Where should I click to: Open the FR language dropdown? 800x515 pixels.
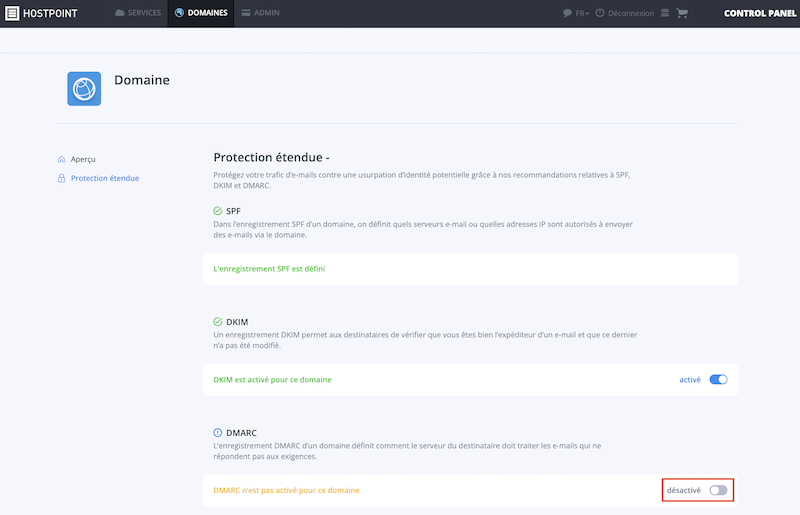(x=582, y=13)
